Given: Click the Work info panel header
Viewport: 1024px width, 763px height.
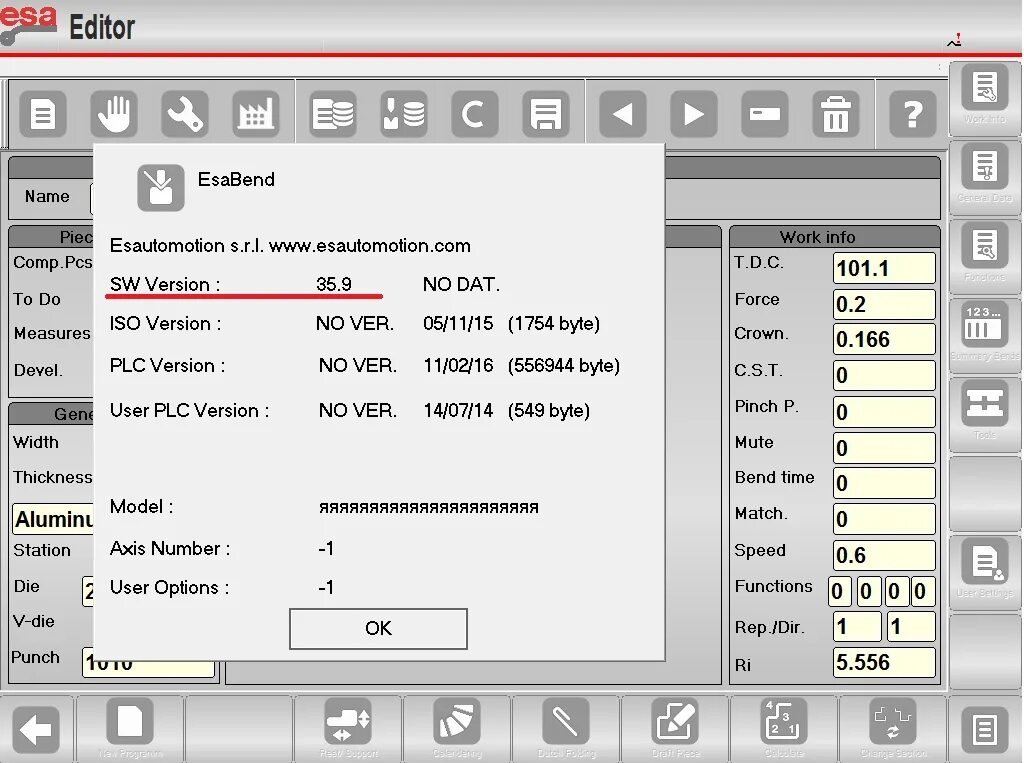Looking at the screenshot, I should pos(835,236).
